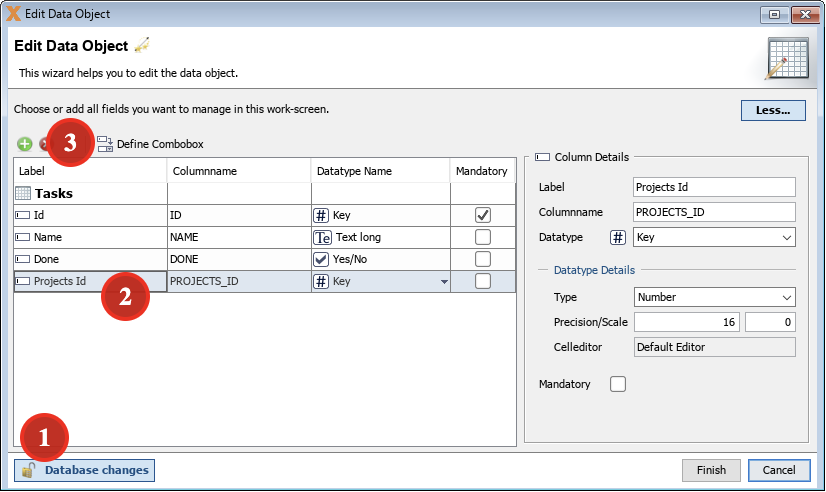
Task: Maximize the Edit Data Object window
Action: 774,15
